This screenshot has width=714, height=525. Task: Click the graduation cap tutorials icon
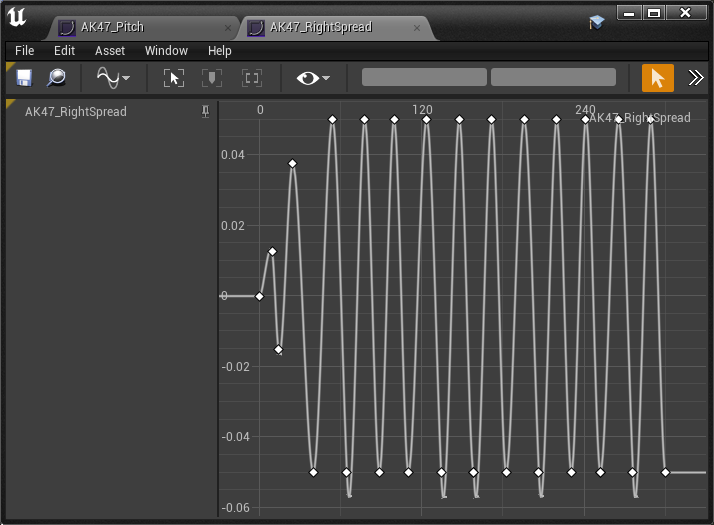tap(597, 22)
